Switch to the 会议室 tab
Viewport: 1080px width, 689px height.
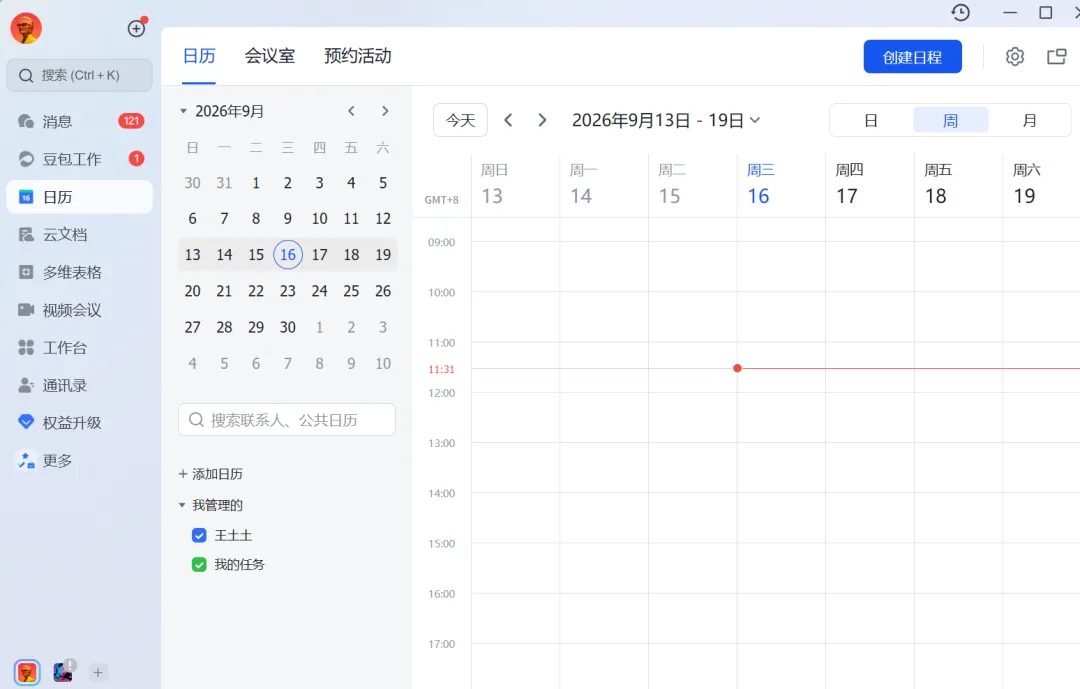point(269,56)
